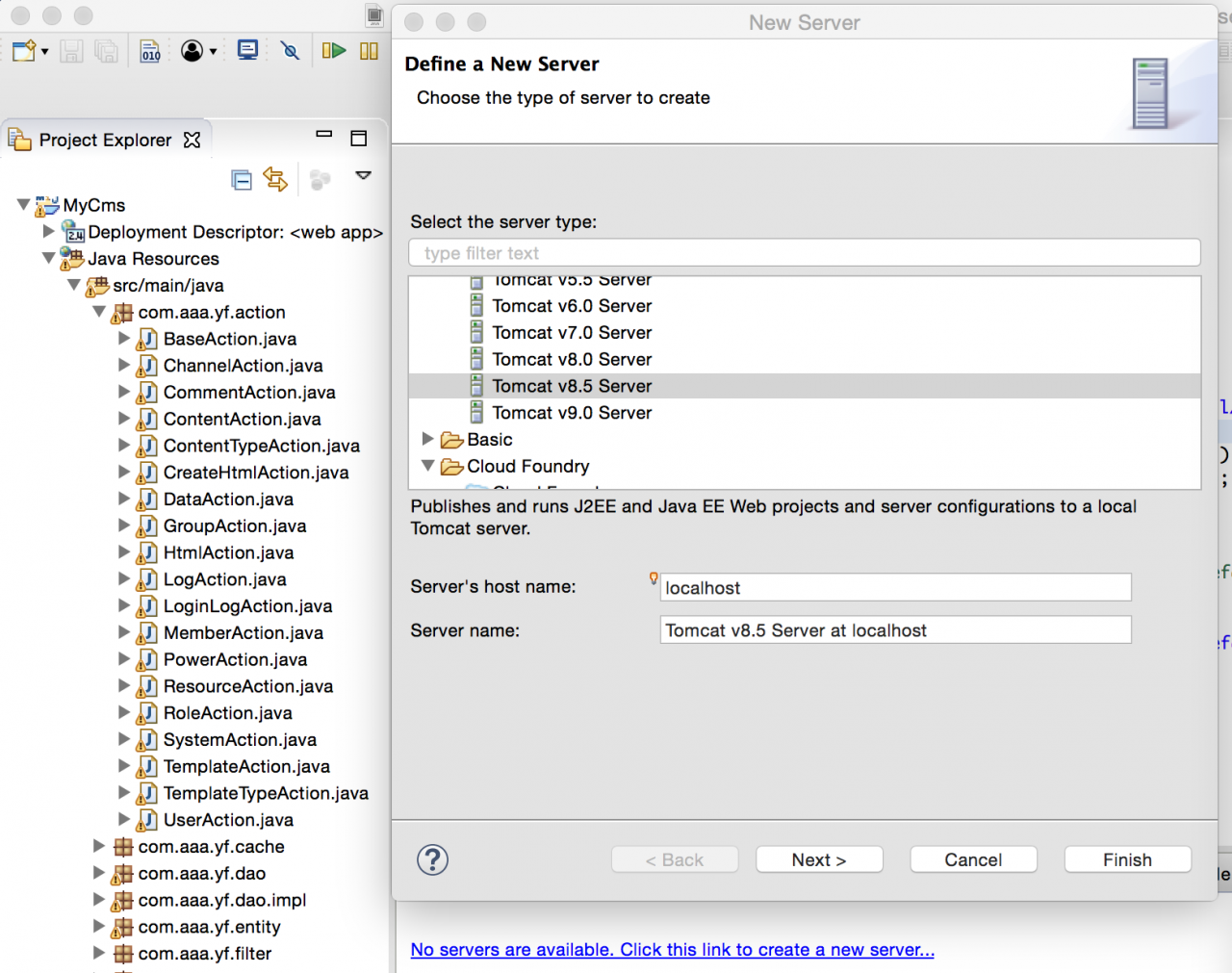The image size is (1232, 973).
Task: Click the Suspend toolbar icon
Action: [369, 50]
